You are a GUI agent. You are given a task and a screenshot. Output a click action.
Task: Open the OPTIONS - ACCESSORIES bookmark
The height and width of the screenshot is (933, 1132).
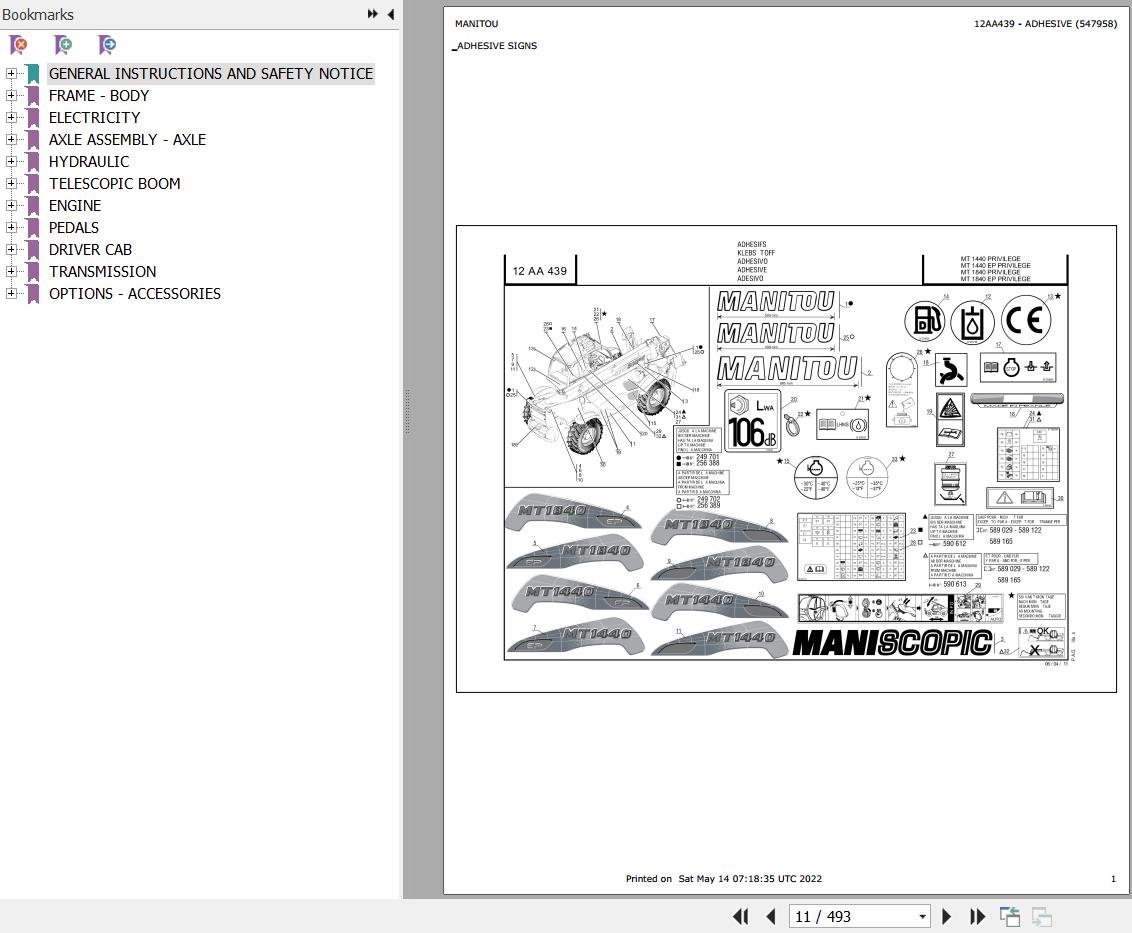point(135,294)
